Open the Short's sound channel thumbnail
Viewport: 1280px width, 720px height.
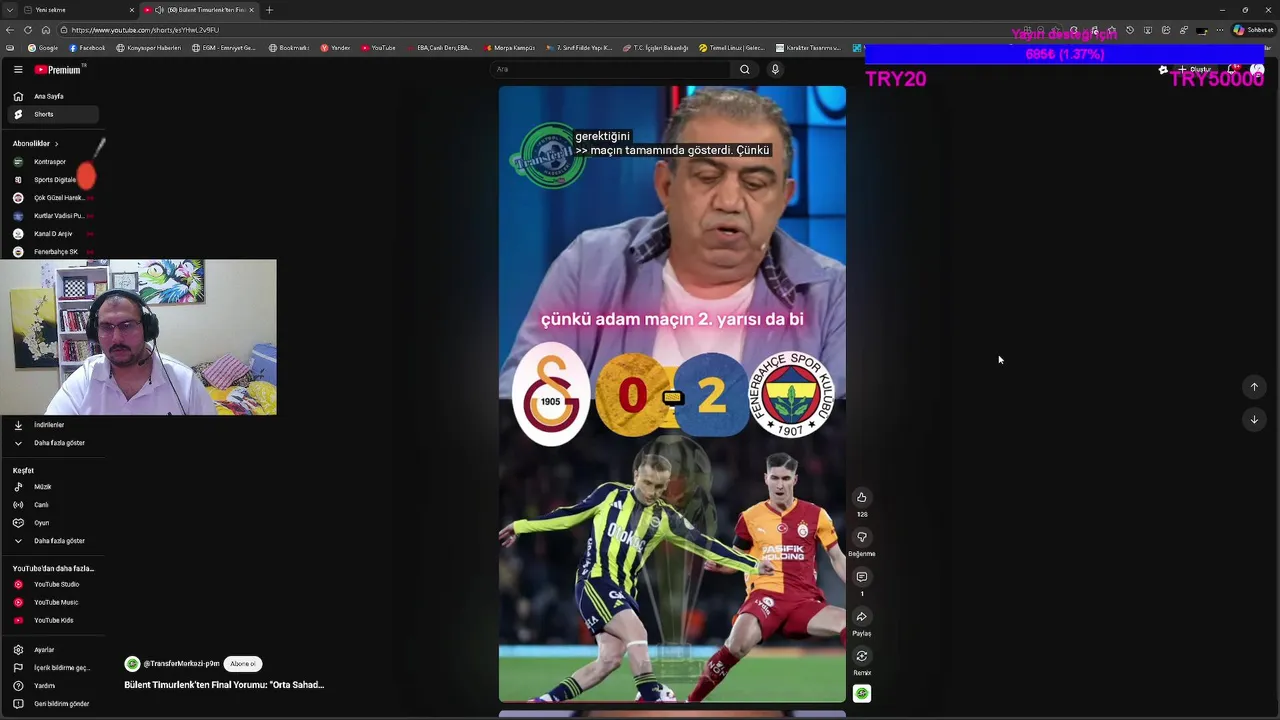click(861, 694)
